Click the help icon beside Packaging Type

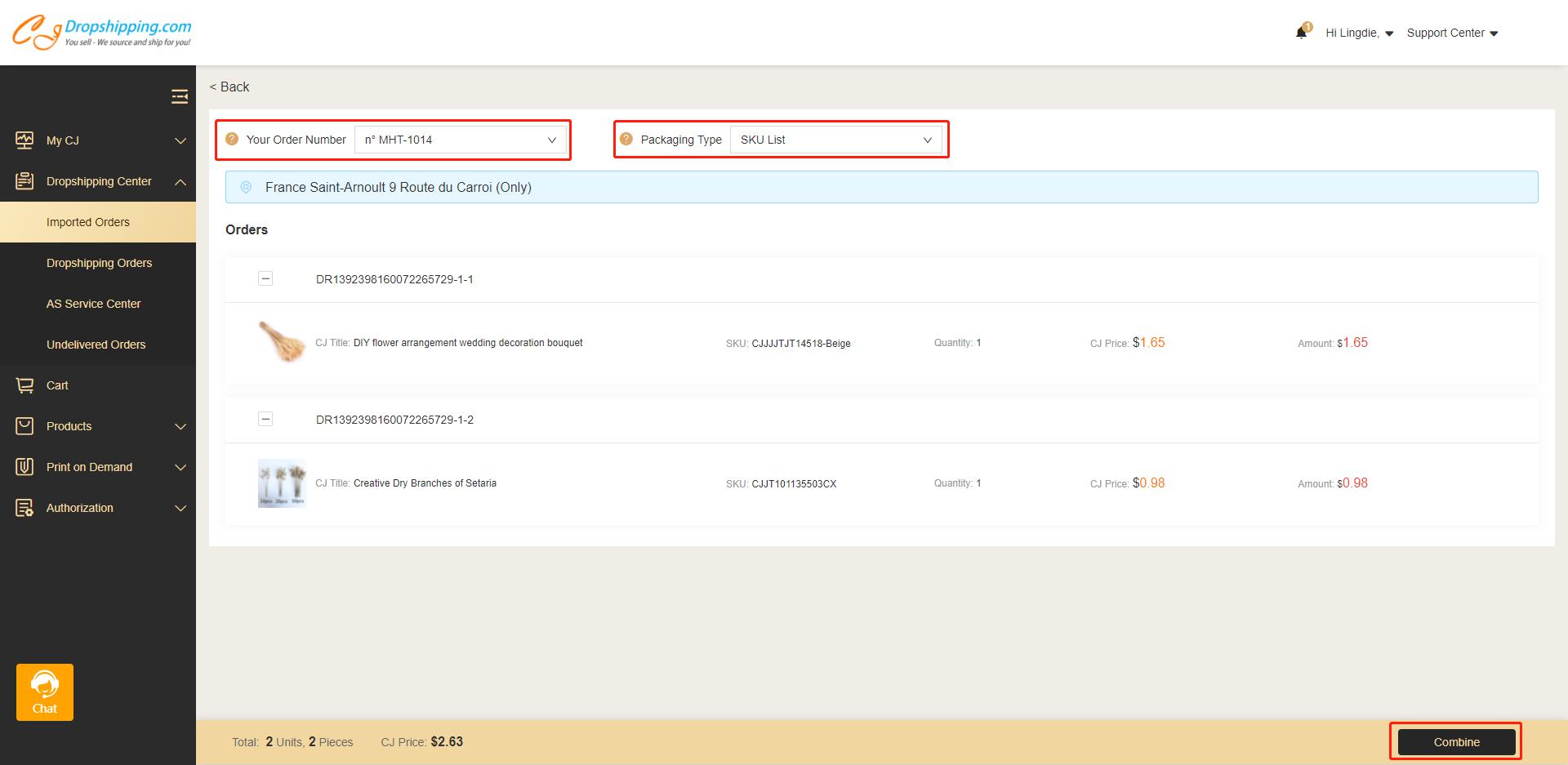(x=626, y=140)
